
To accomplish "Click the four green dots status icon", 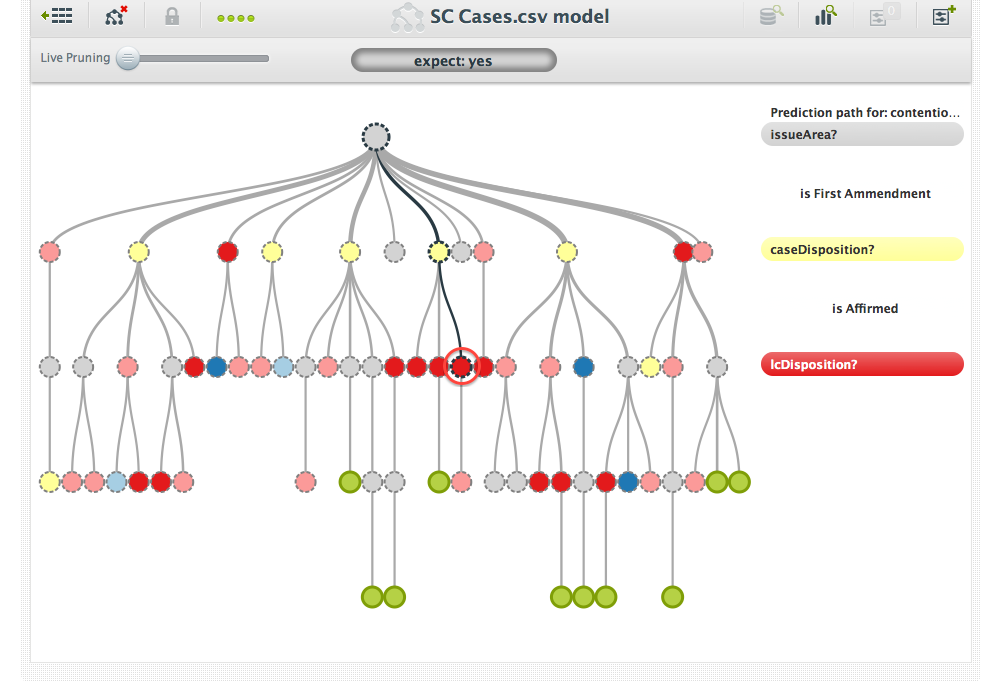I will click(236, 18).
